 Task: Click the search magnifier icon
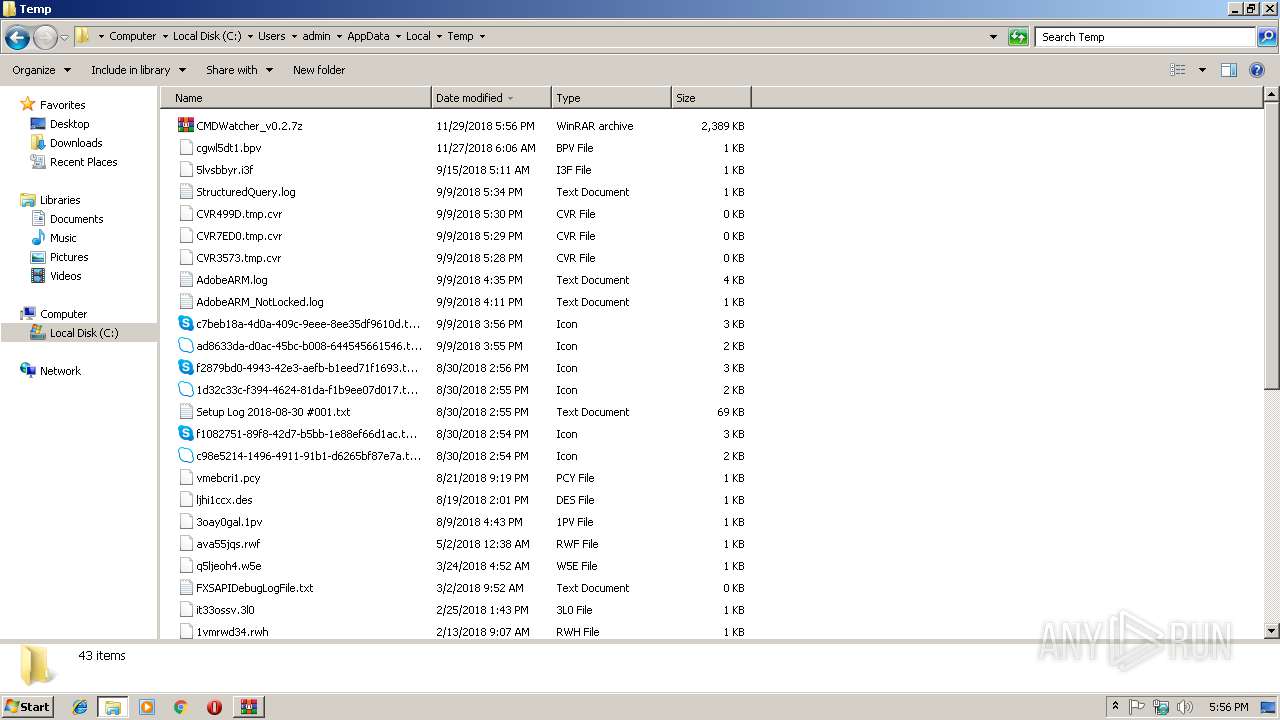pos(1267,37)
